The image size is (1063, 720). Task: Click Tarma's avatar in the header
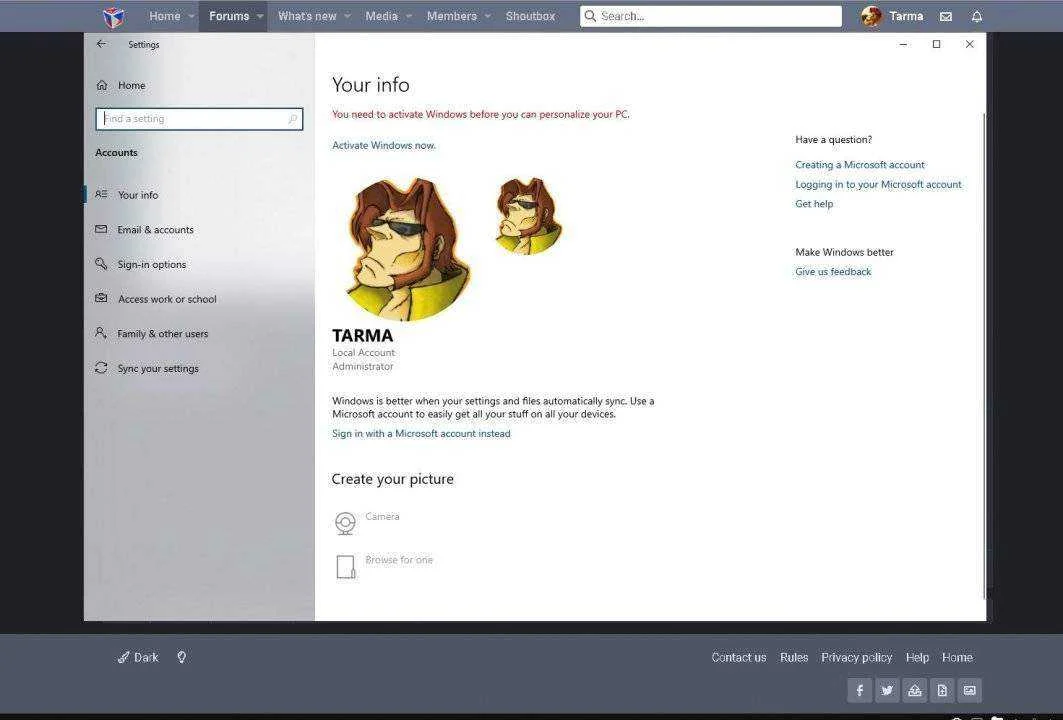click(871, 16)
